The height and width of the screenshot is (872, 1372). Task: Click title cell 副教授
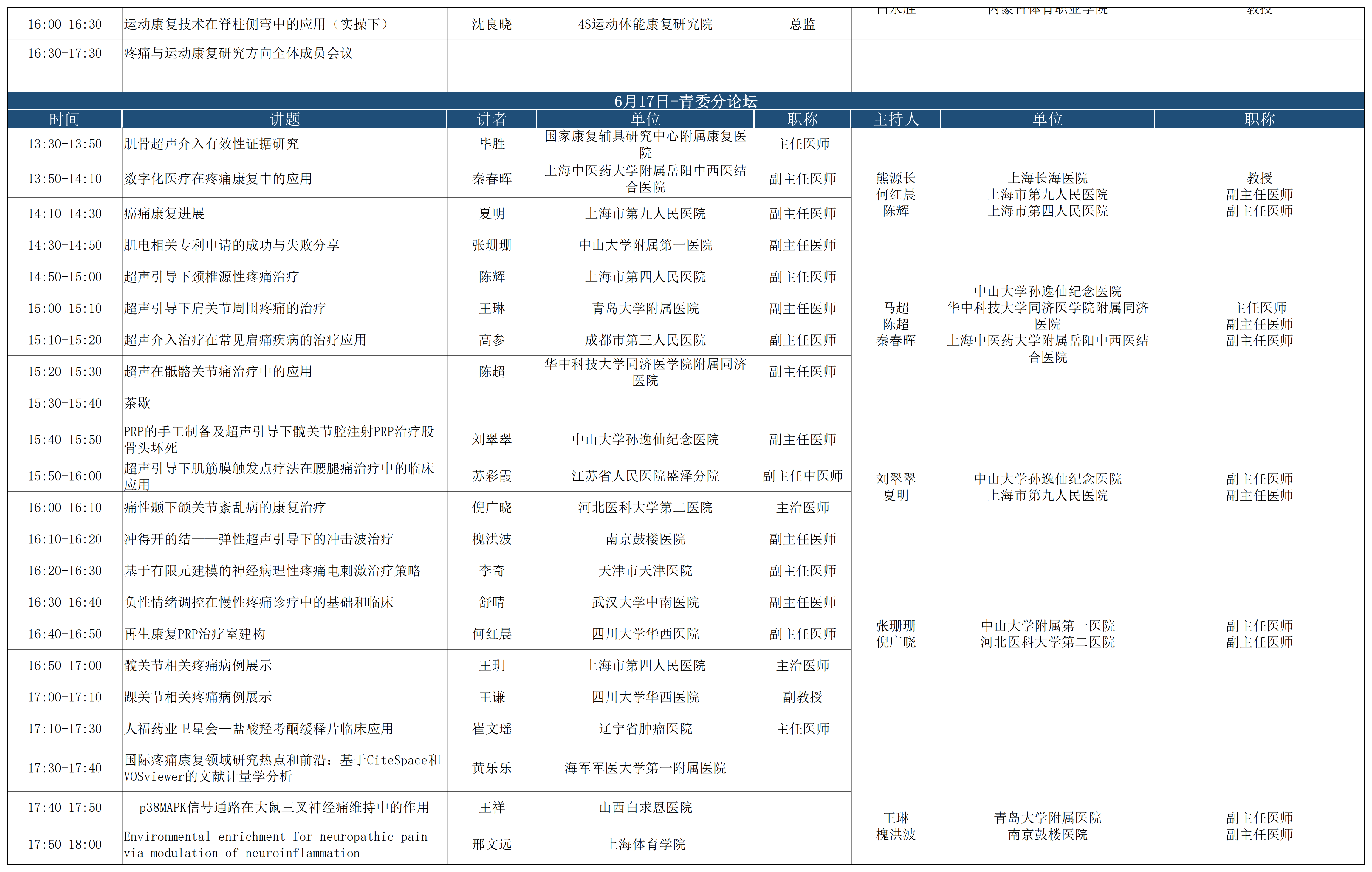(803, 697)
